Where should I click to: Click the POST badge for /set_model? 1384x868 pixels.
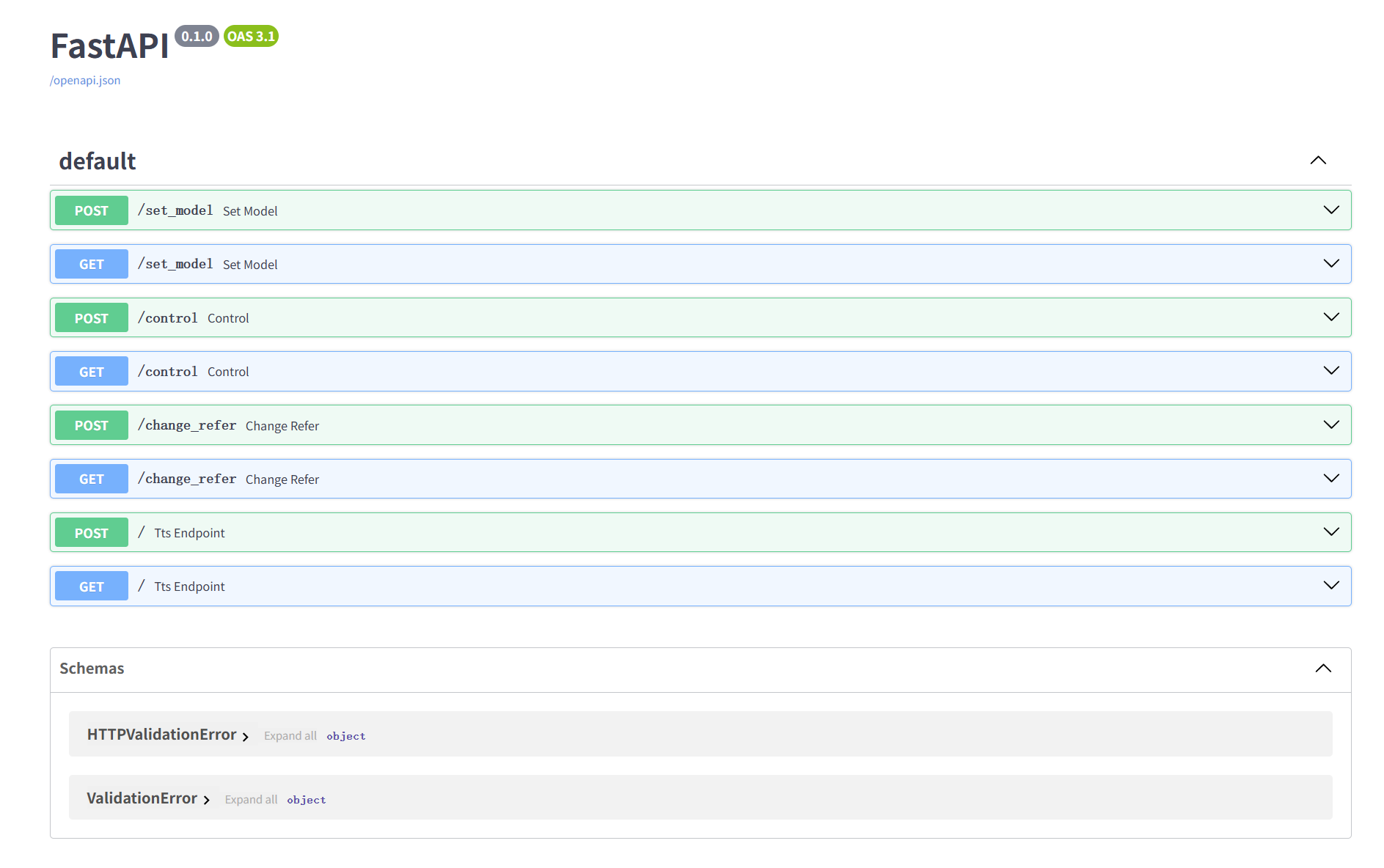coord(92,210)
